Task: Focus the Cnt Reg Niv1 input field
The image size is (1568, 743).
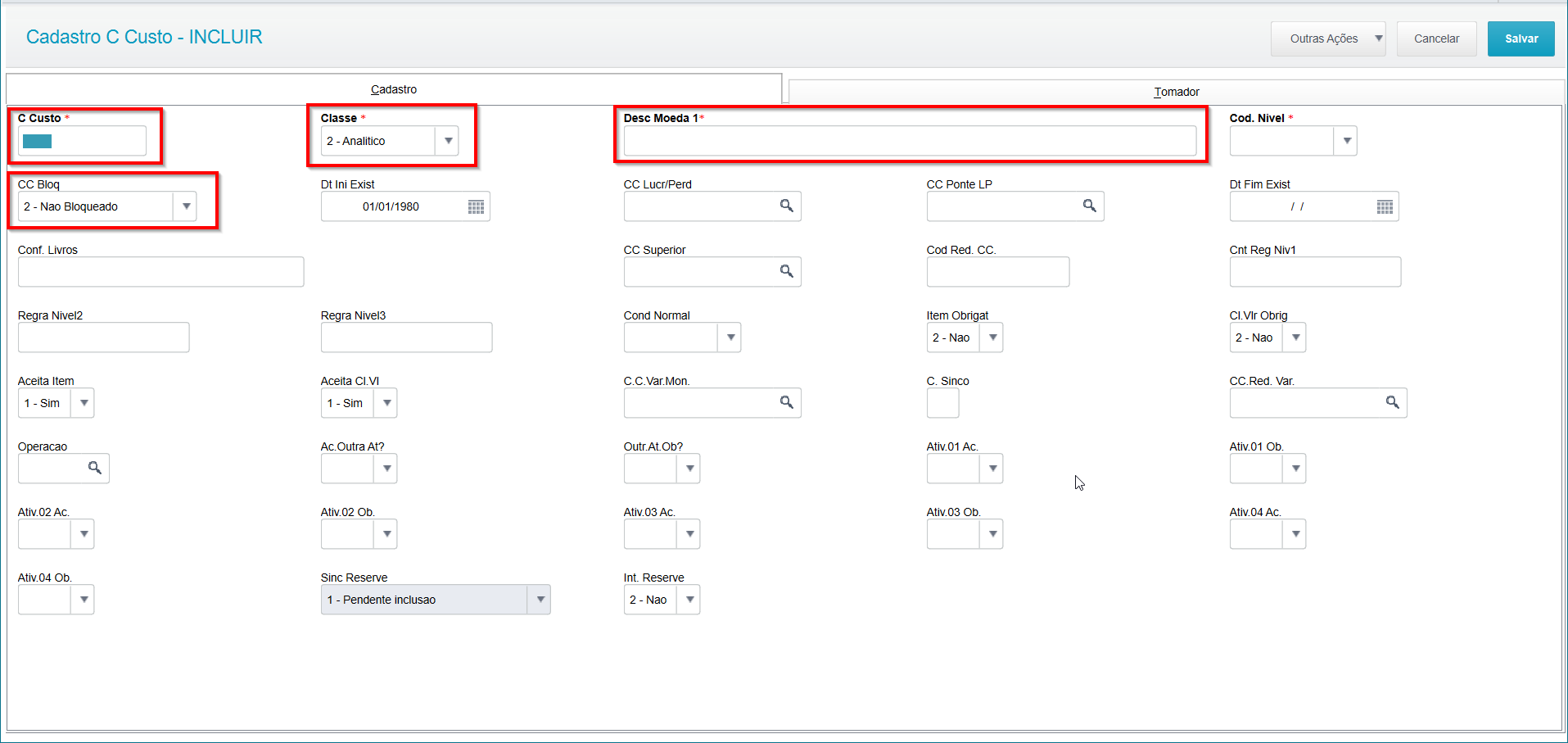Action: (1315, 272)
